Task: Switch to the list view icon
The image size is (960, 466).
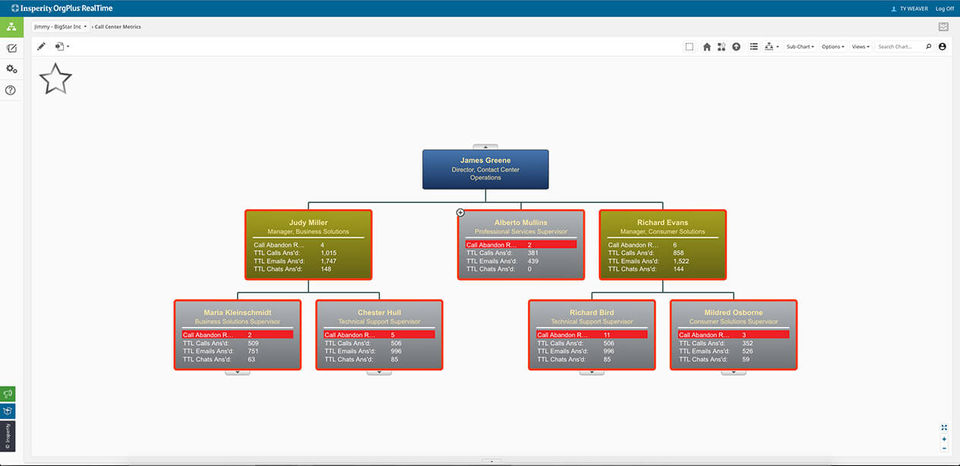Action: click(x=754, y=47)
